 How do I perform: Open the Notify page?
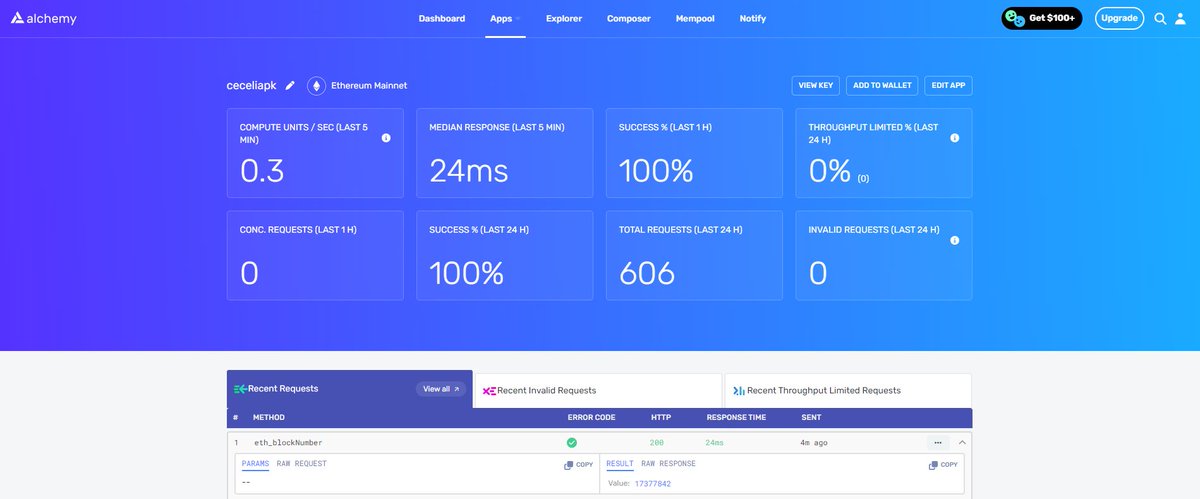click(753, 18)
